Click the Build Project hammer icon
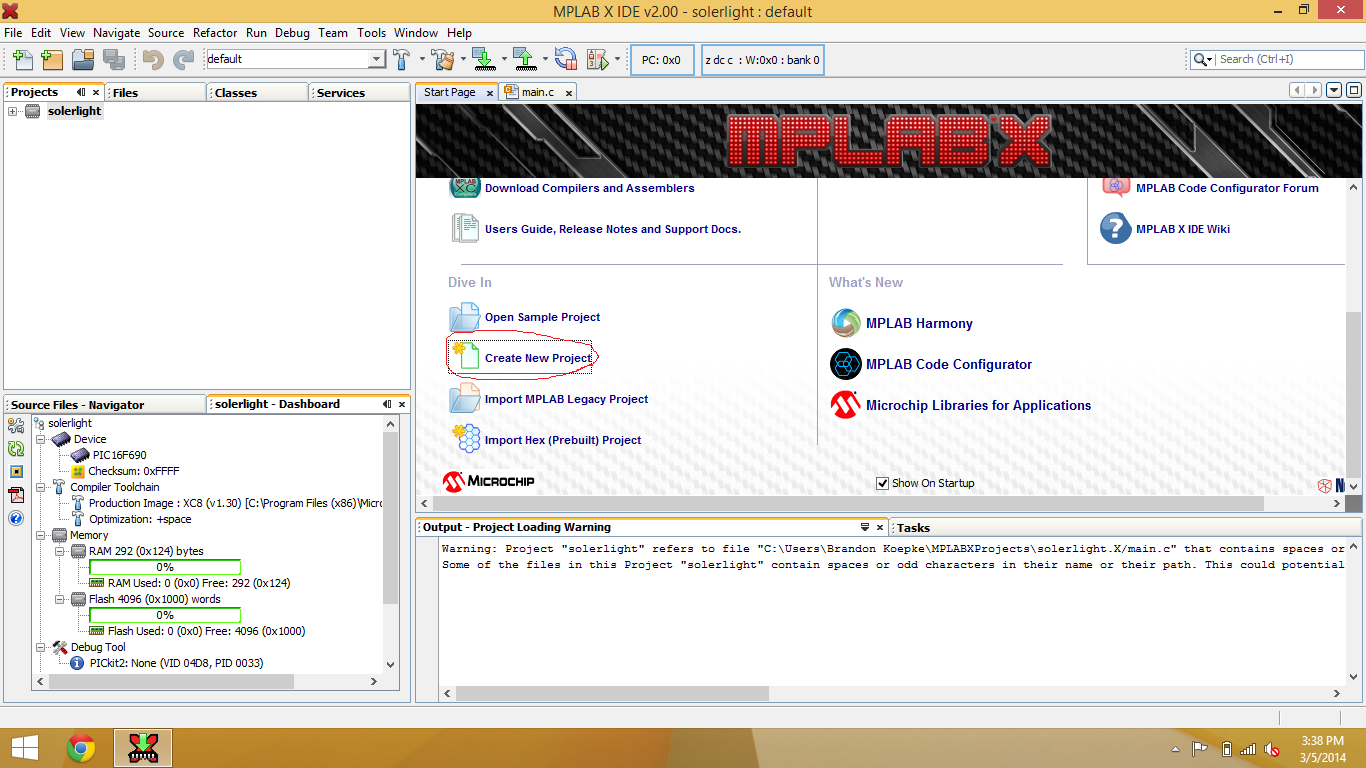 401,59
